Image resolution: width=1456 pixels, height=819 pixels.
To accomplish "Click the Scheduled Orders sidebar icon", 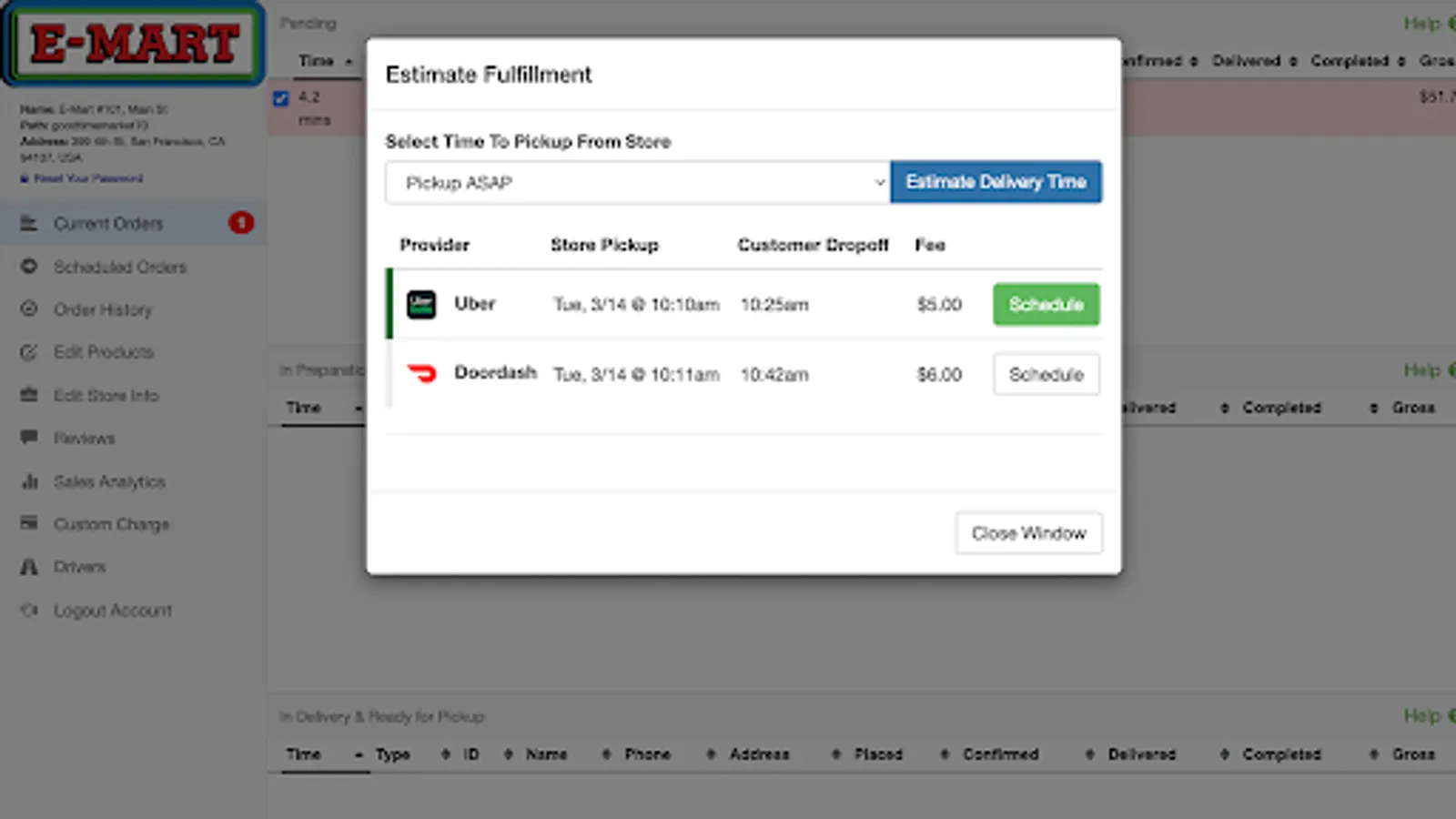I will [29, 267].
